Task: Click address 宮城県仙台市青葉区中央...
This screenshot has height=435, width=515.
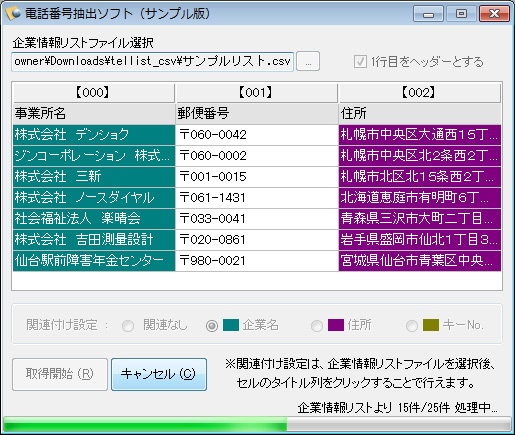Action: [x=420, y=261]
